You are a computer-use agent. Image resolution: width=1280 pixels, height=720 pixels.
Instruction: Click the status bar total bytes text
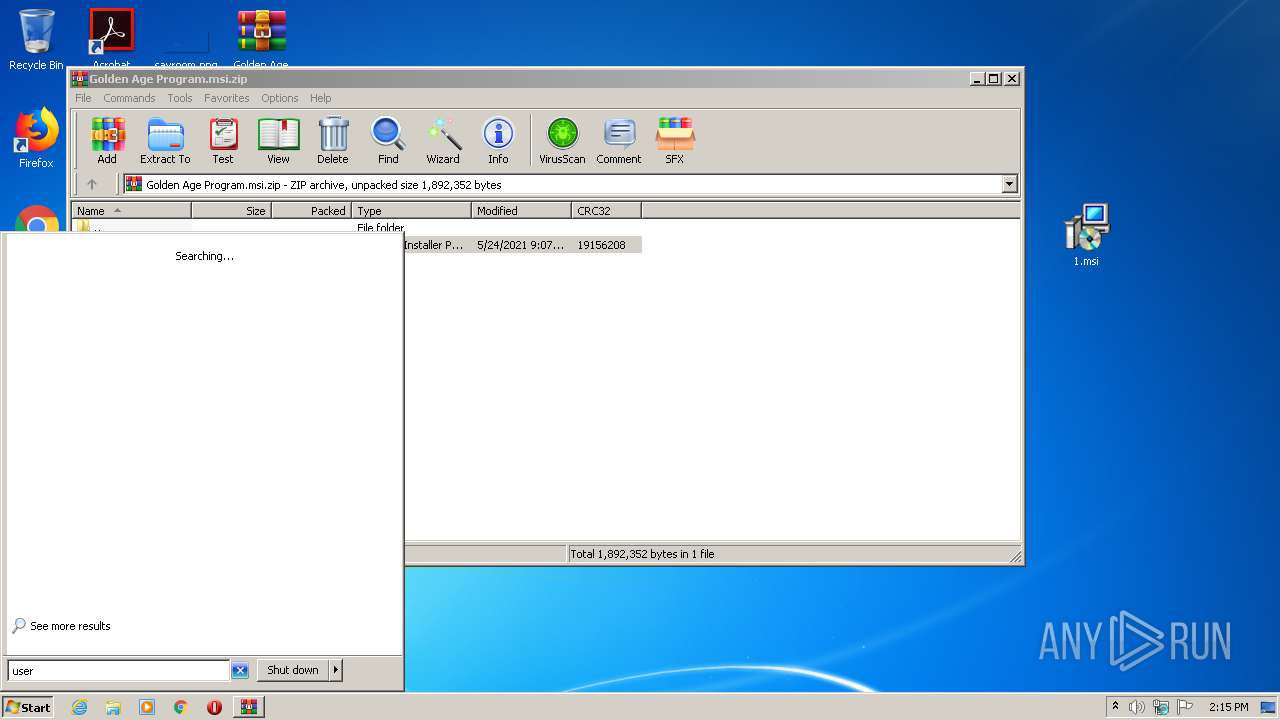pyautogui.click(x=642, y=554)
